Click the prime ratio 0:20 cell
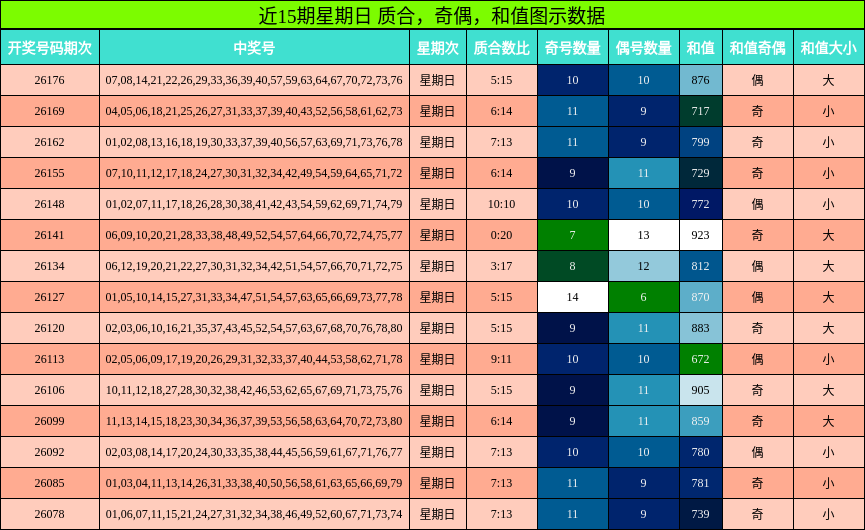 (501, 235)
